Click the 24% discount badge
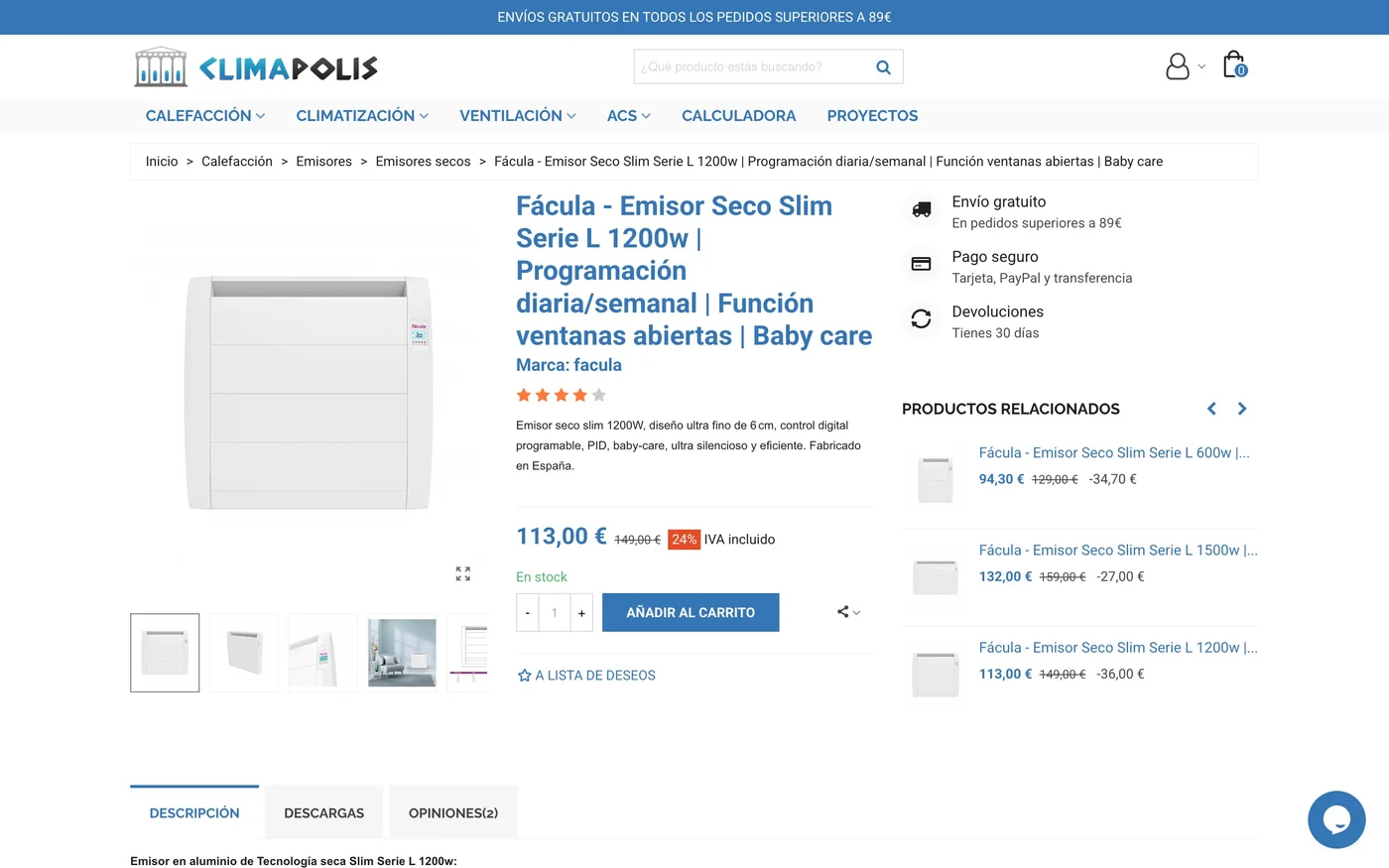The height and width of the screenshot is (868, 1389). (x=684, y=540)
